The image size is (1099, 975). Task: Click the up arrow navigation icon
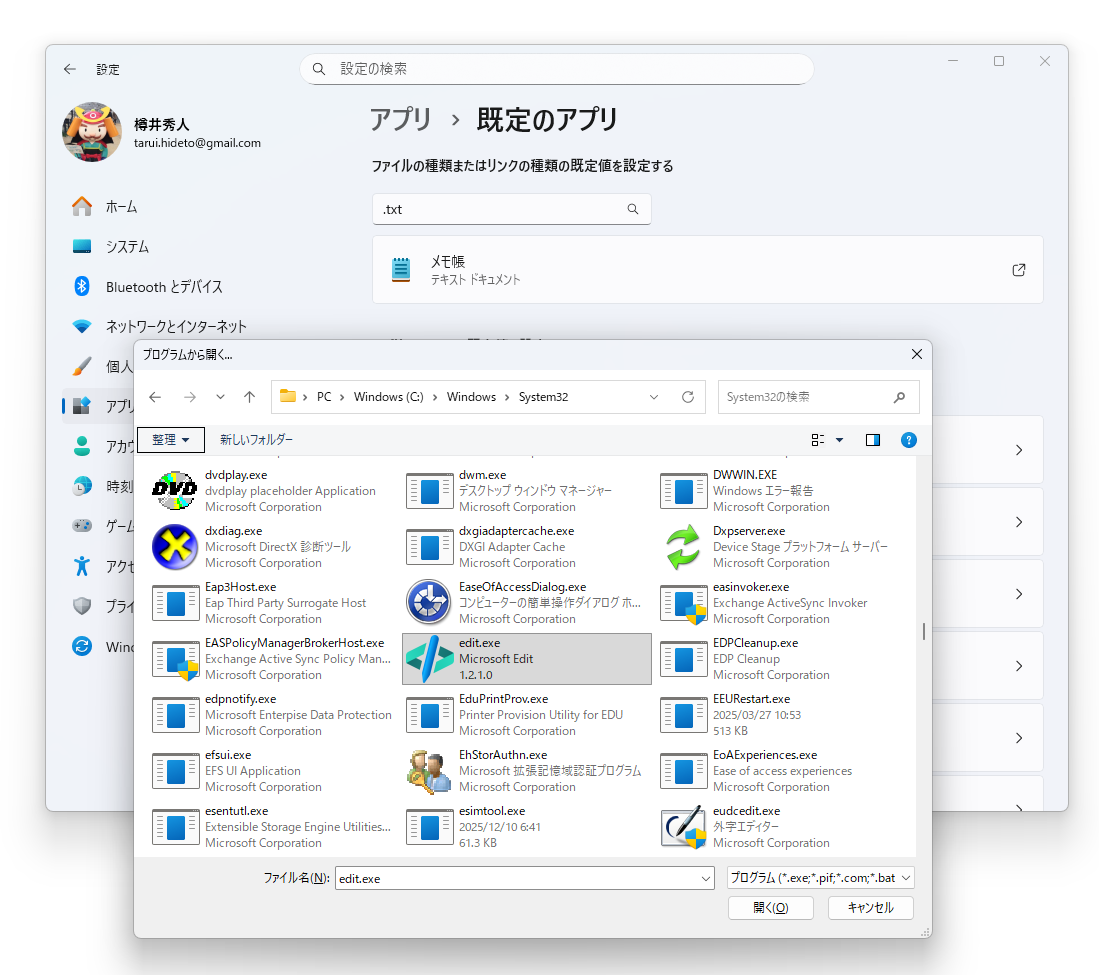249,397
